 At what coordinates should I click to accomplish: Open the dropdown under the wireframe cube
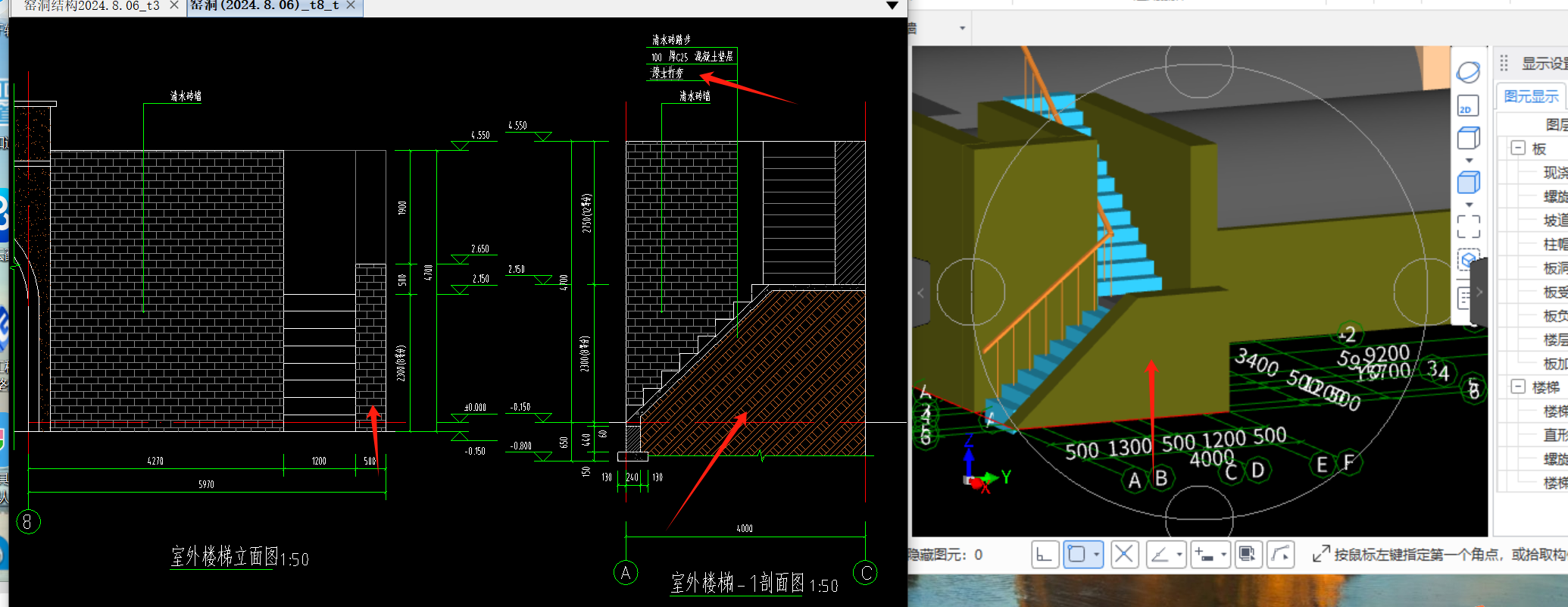(x=1469, y=161)
